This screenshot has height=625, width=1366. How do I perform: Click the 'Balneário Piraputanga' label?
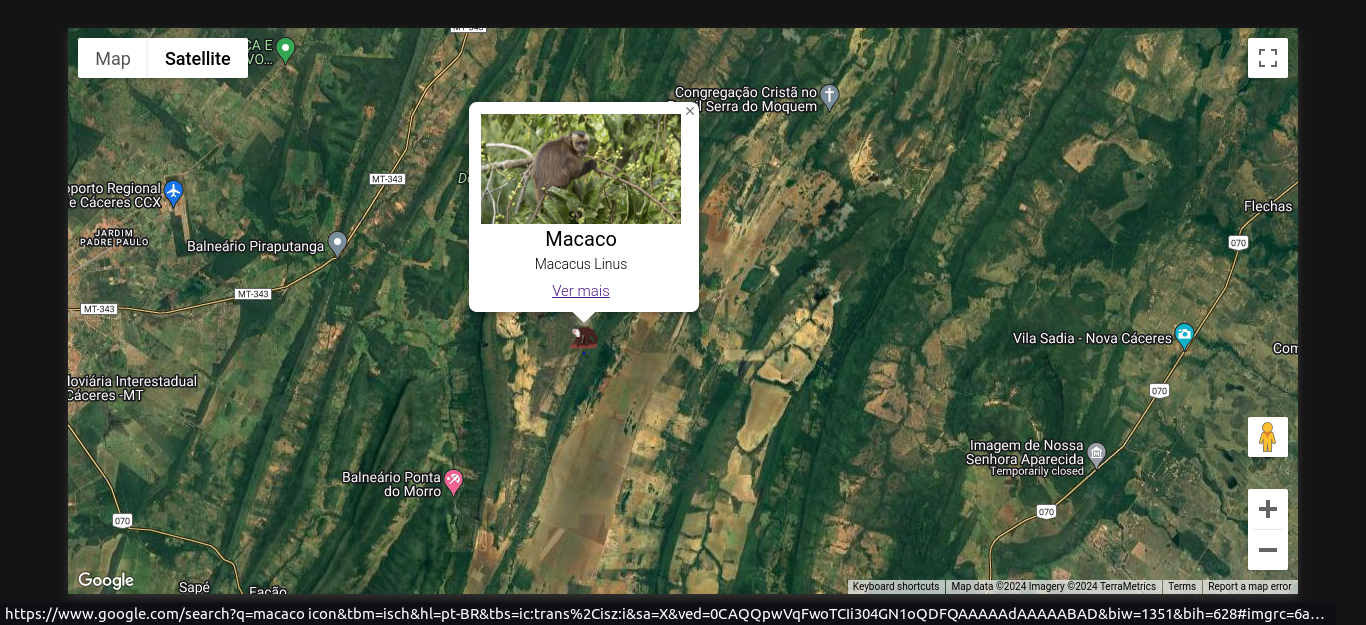pyautogui.click(x=256, y=246)
